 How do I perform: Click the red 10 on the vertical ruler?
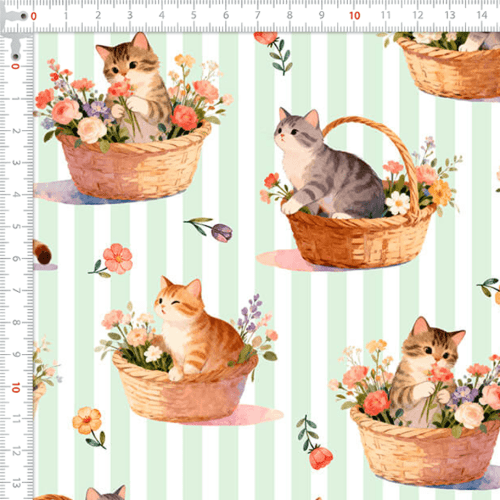click(x=16, y=387)
